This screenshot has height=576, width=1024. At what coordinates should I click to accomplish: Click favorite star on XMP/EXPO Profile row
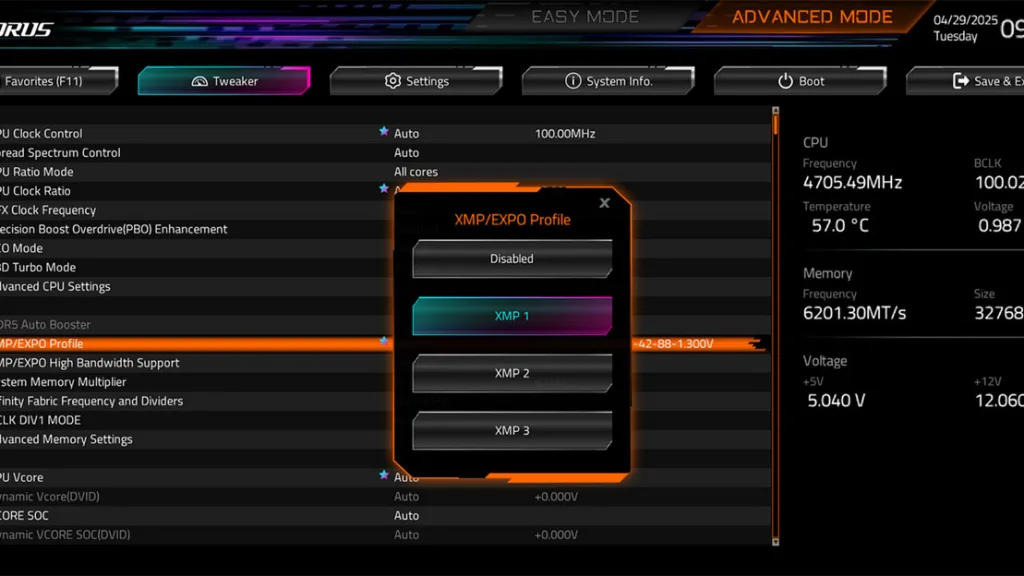384,341
